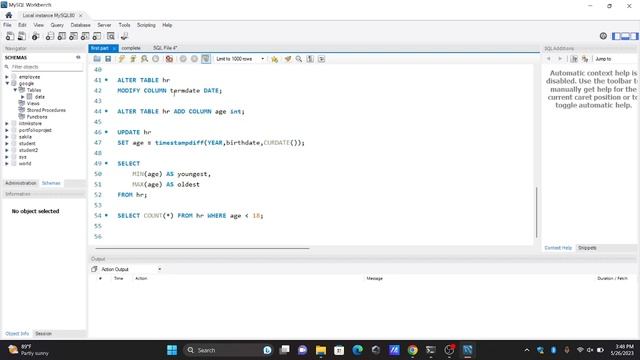
Task: Go back in SQL Additions help
Action: tap(549, 59)
